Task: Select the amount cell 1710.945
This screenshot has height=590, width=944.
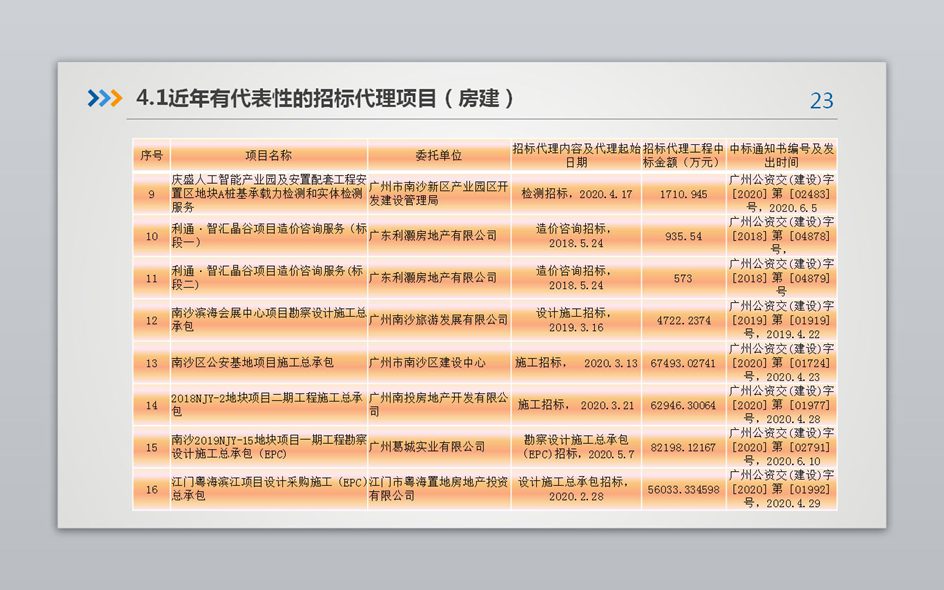Action: pyautogui.click(x=683, y=194)
